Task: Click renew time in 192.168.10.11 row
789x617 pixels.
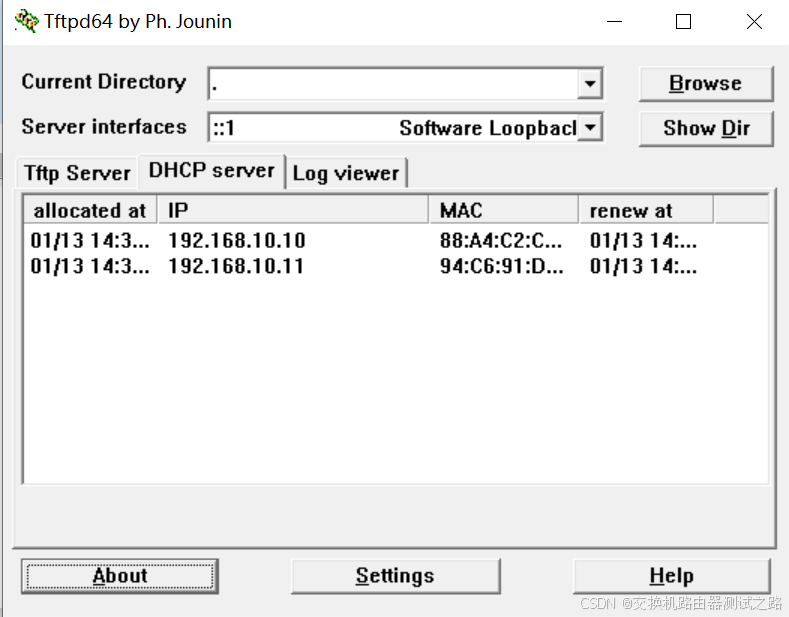Action: [644, 266]
